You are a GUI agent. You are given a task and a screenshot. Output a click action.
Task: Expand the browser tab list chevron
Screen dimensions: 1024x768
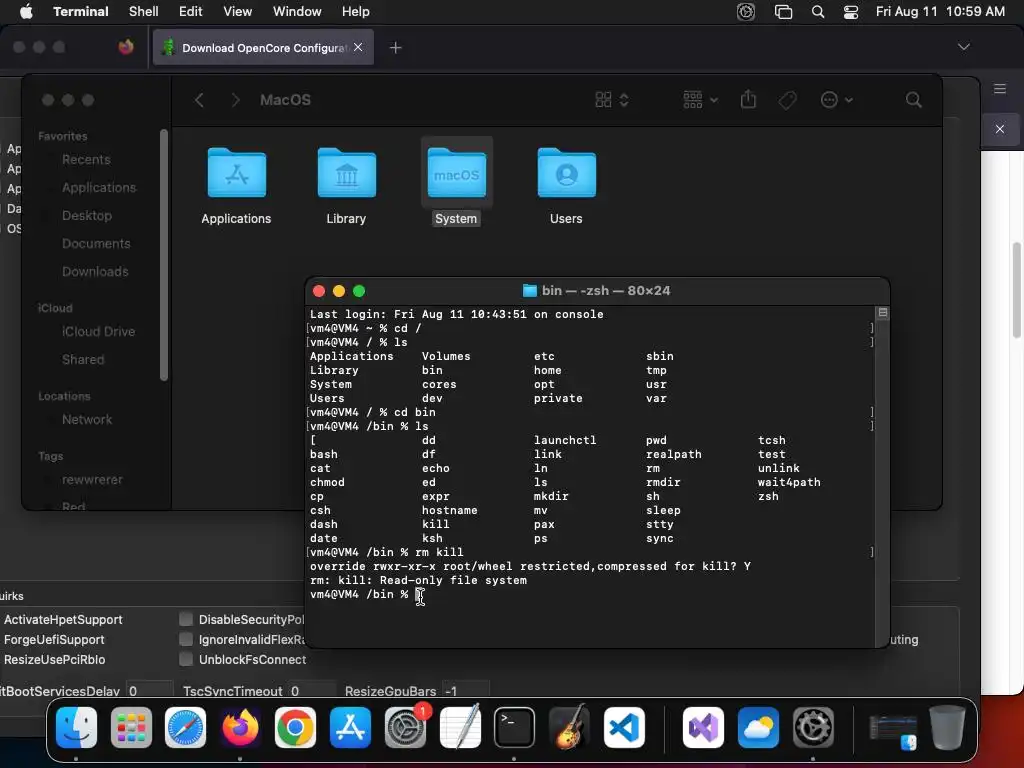coord(963,47)
